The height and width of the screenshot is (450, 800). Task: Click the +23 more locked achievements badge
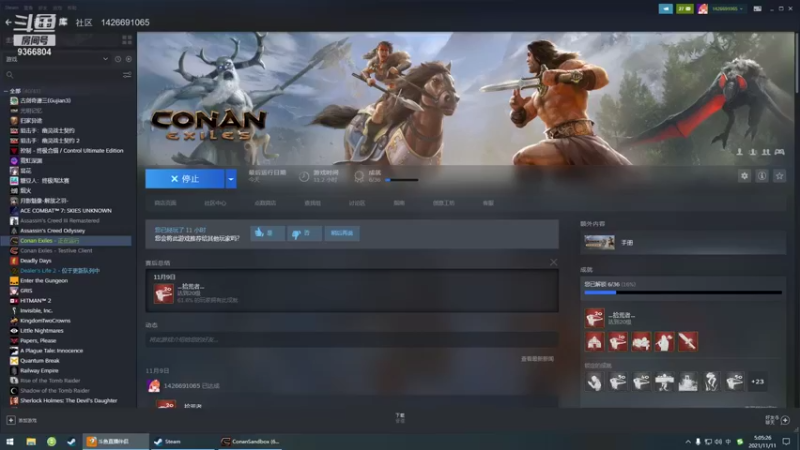coord(758,382)
